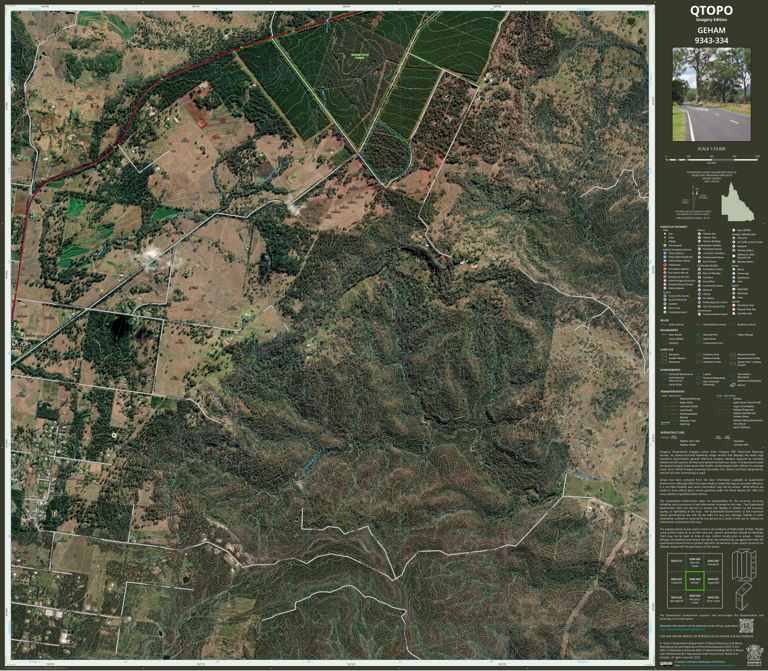Select the Sugarloaf cell in adjoining sheet index

[x=714, y=581]
